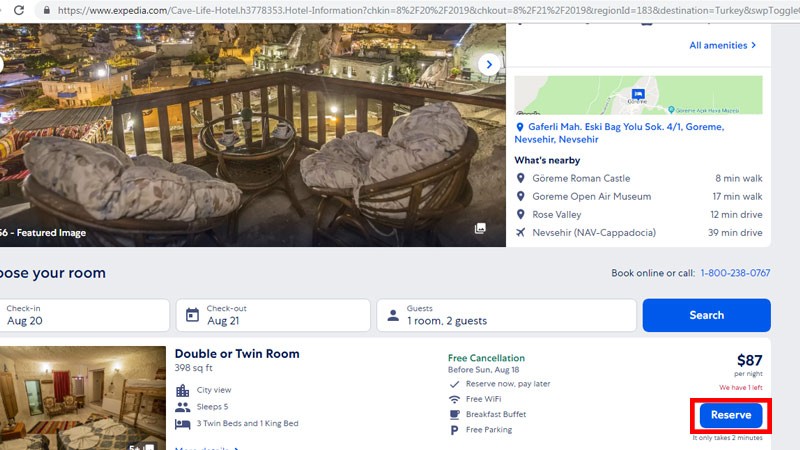This screenshot has height=450, width=800.
Task: Click calendar icon in Check-out field
Action: [x=192, y=315]
